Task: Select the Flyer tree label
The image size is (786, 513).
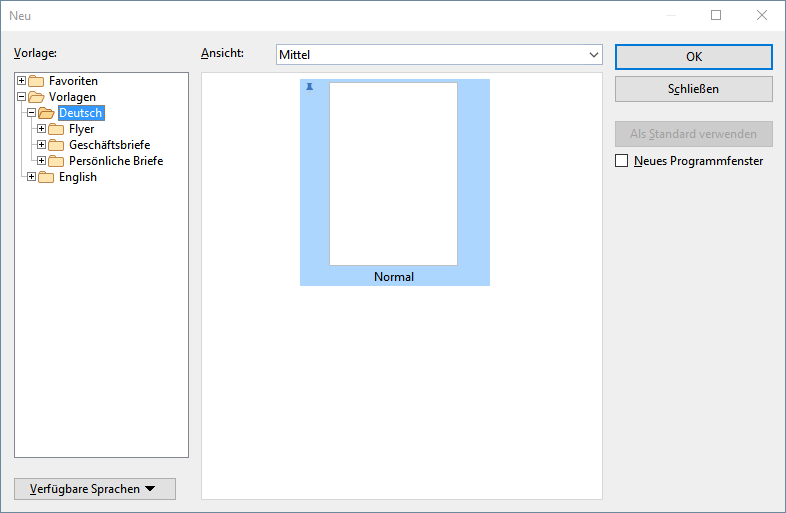Action: pyautogui.click(x=82, y=129)
